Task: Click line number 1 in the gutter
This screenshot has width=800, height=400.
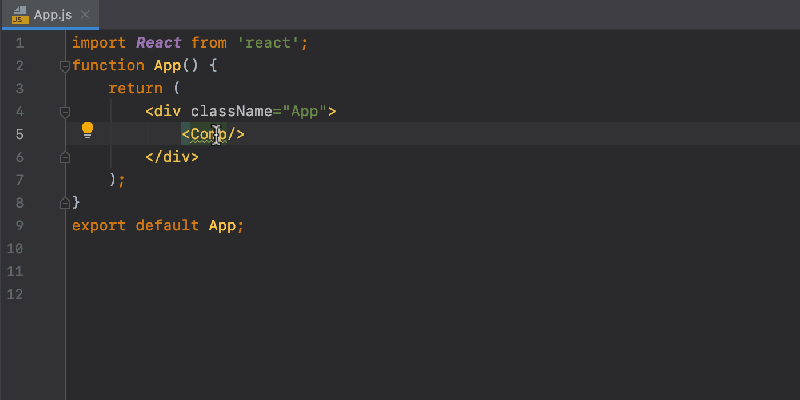Action: click(x=20, y=43)
